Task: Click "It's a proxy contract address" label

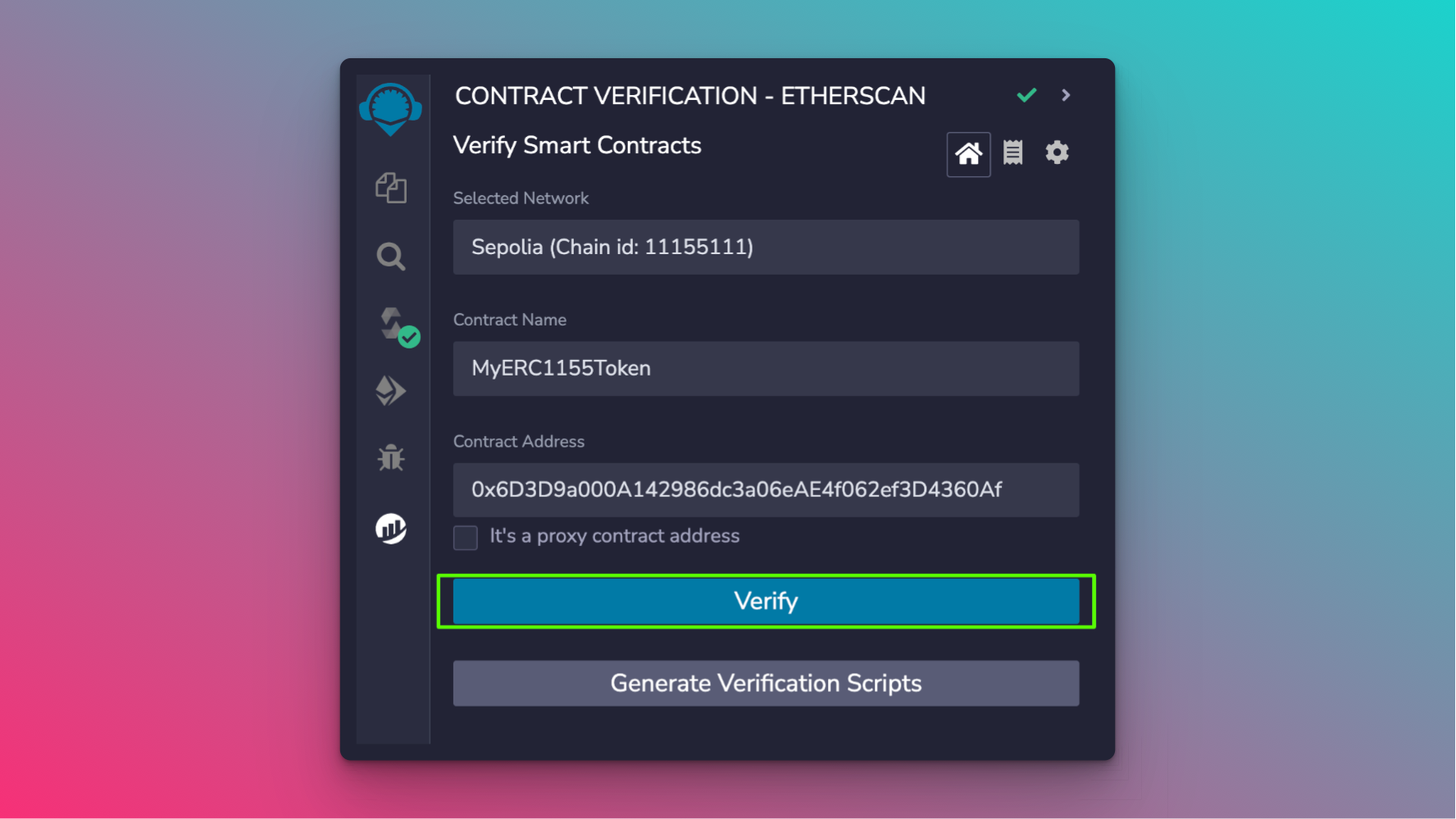Action: (x=615, y=536)
